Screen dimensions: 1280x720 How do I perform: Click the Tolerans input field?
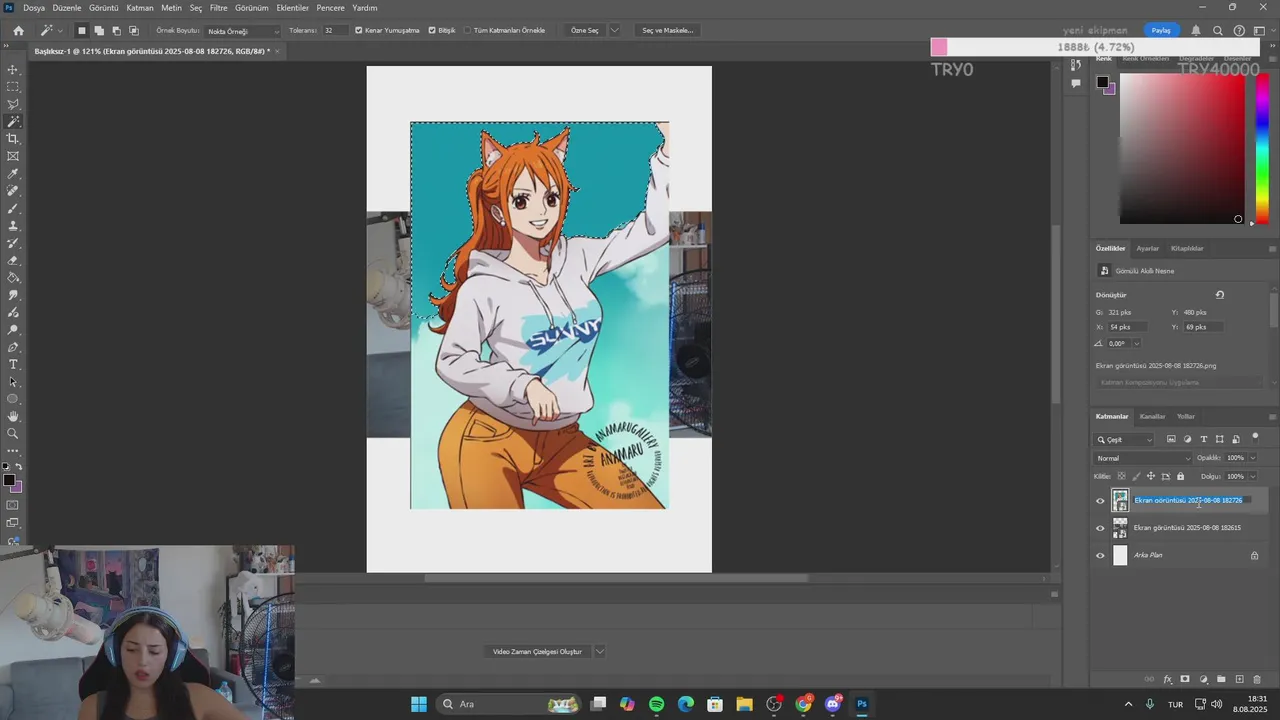tap(334, 30)
